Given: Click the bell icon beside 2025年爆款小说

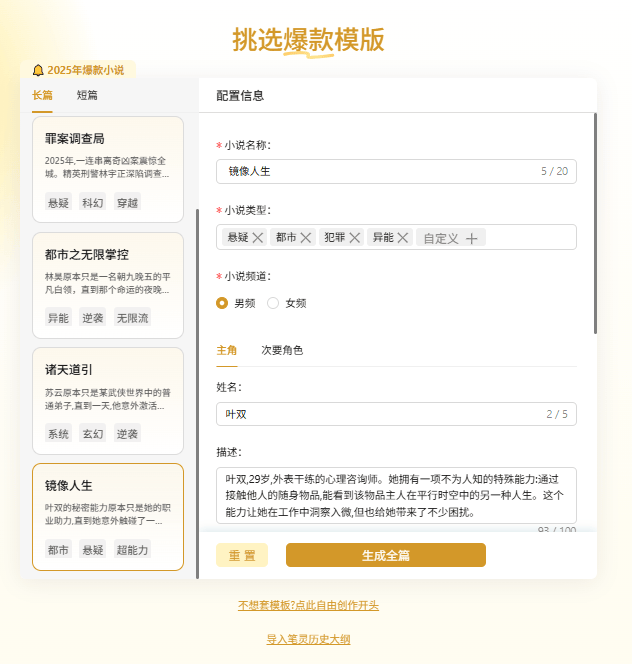Looking at the screenshot, I should 38,70.
